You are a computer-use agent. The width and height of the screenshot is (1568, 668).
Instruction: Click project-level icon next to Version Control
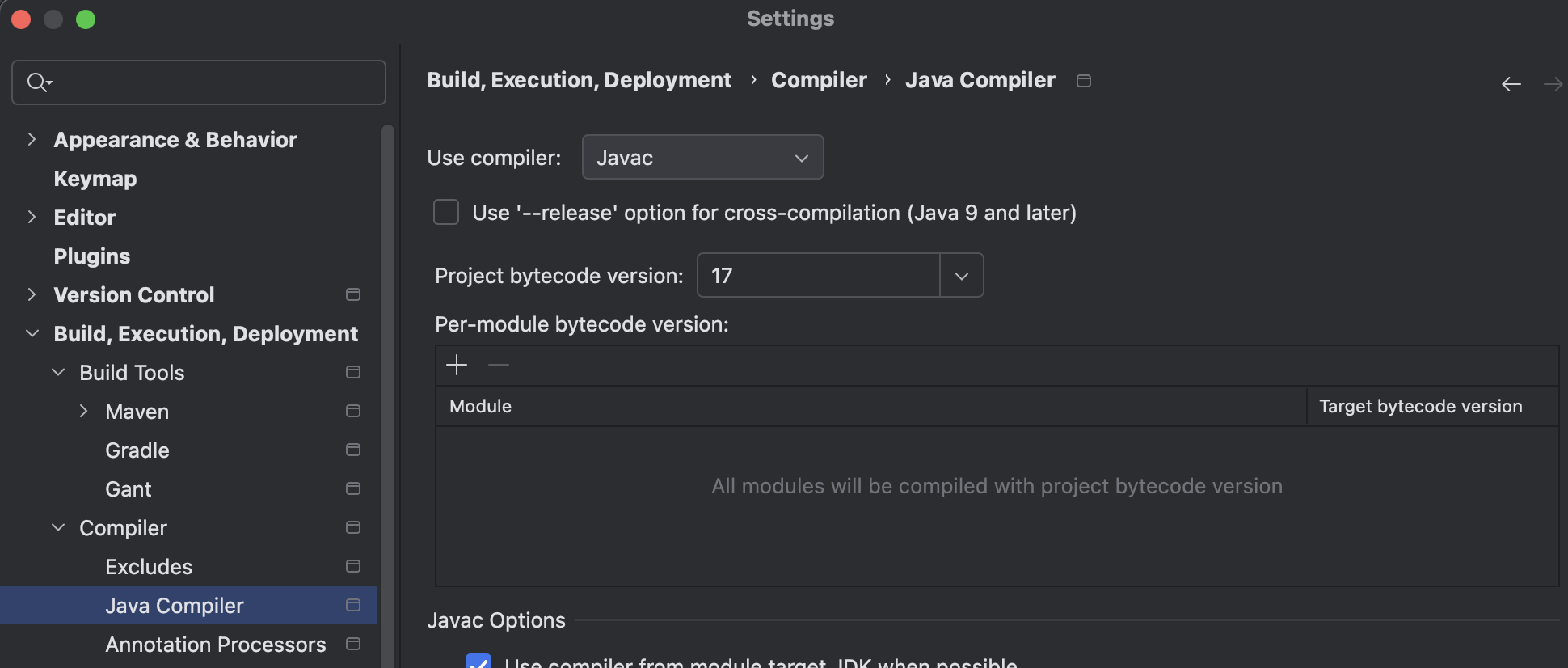click(353, 295)
